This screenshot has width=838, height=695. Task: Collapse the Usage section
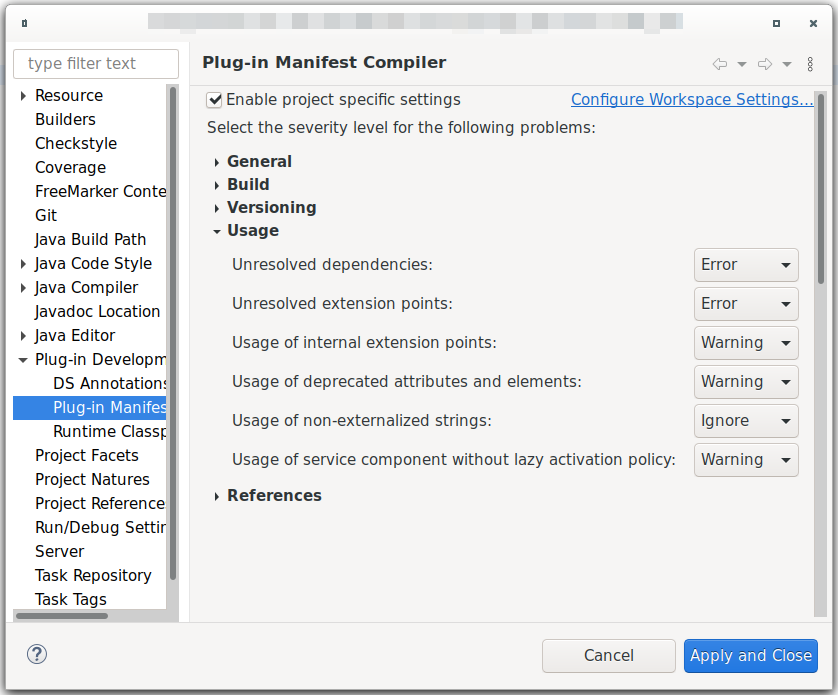216,230
